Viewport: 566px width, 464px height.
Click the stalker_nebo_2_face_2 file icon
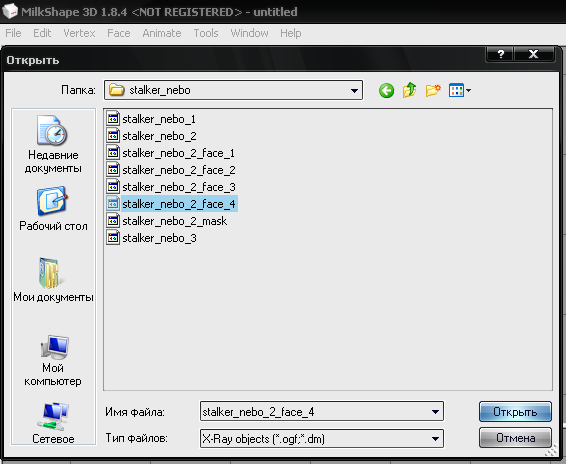coord(113,169)
